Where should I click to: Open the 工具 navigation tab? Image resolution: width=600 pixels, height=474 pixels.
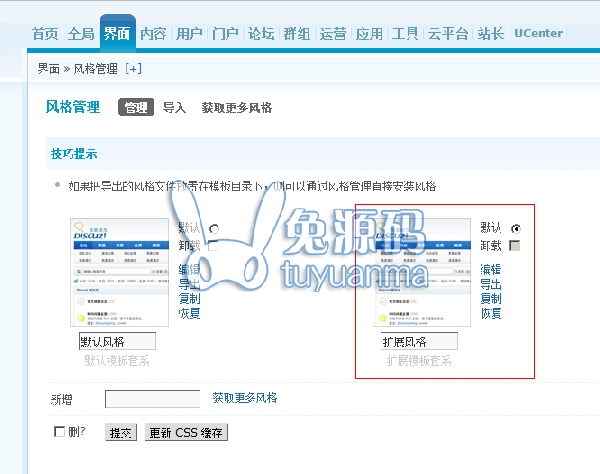coord(405,34)
